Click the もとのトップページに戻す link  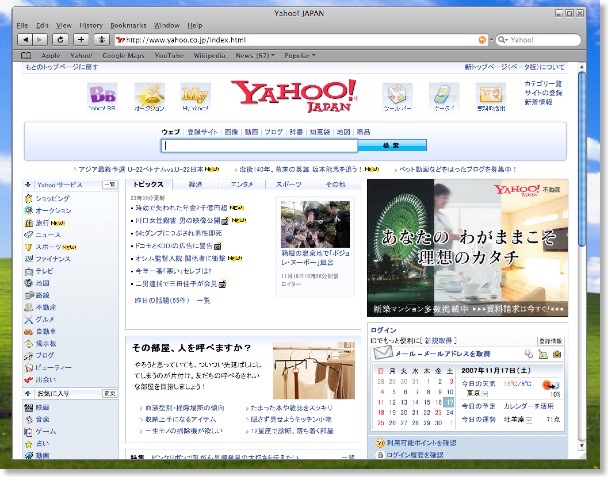(x=62, y=67)
